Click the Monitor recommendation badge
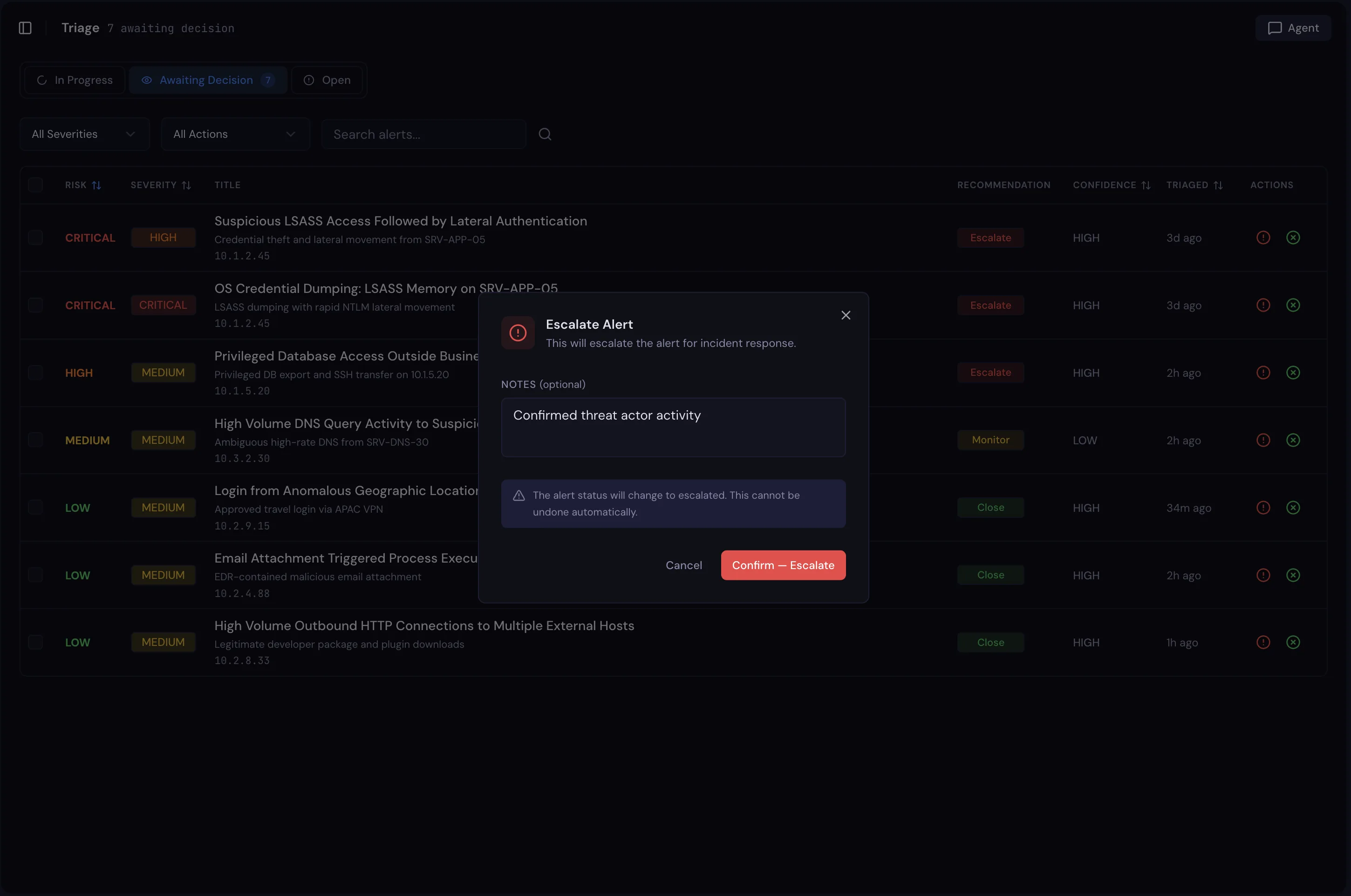Image resolution: width=1351 pixels, height=896 pixels. pos(990,440)
